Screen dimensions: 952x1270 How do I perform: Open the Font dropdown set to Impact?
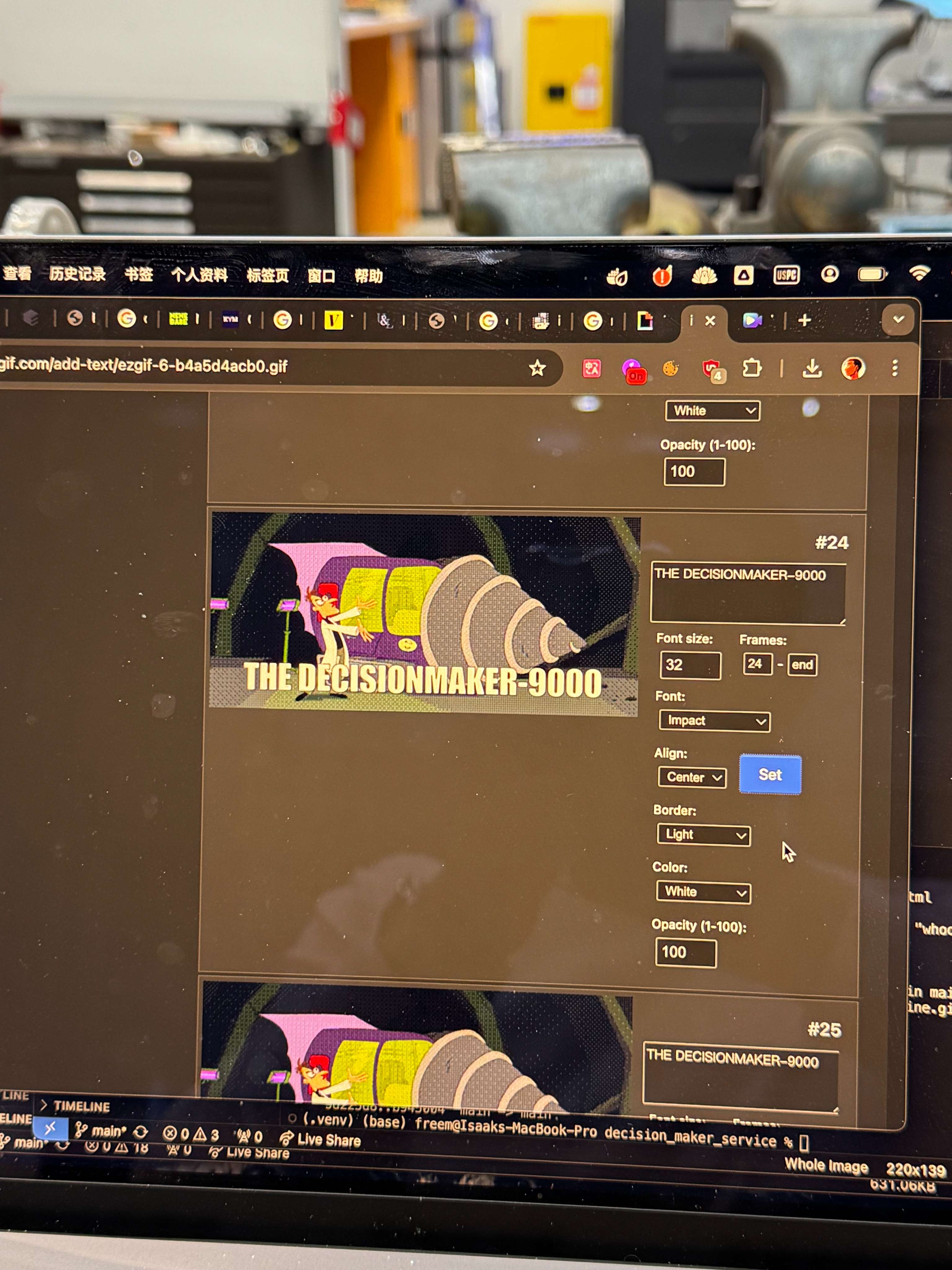click(714, 721)
